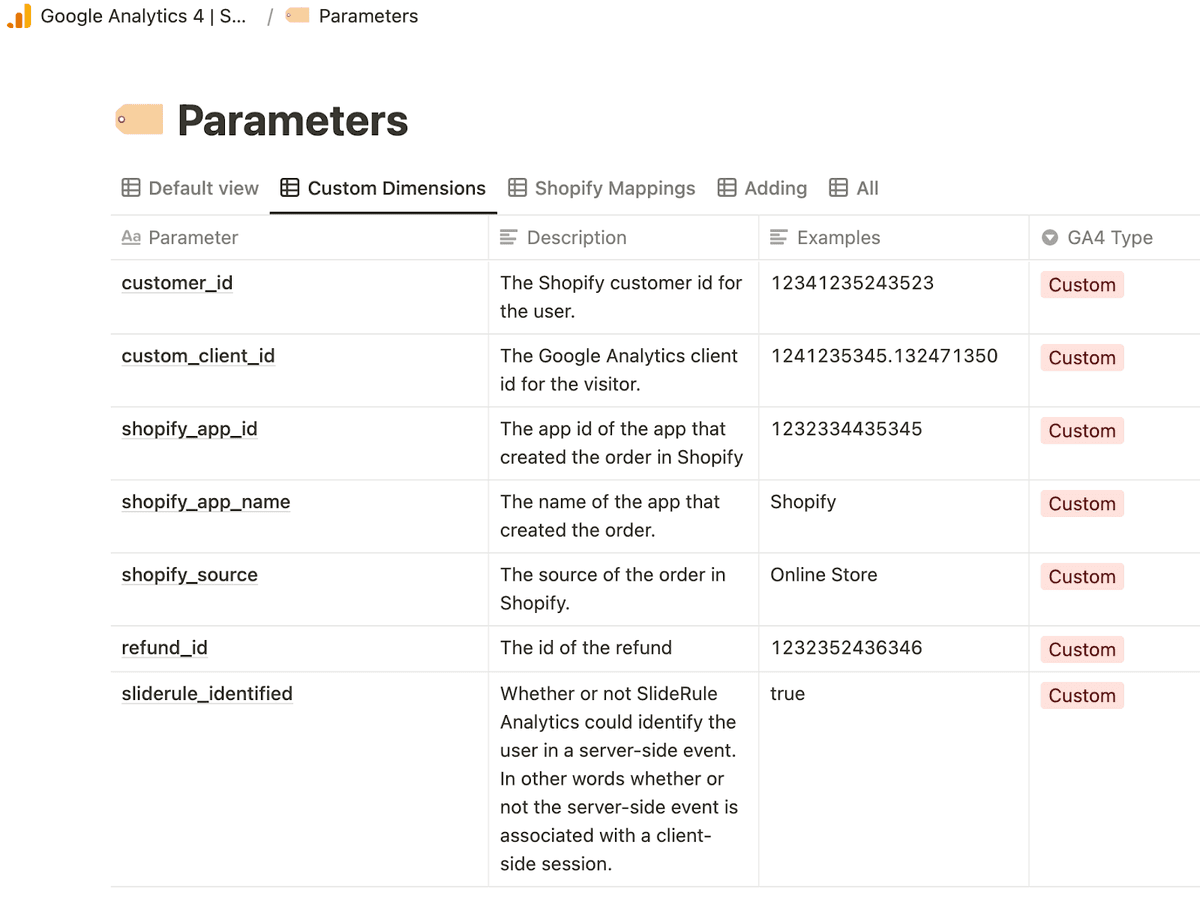Click the example value 12341235243523

coord(852,283)
